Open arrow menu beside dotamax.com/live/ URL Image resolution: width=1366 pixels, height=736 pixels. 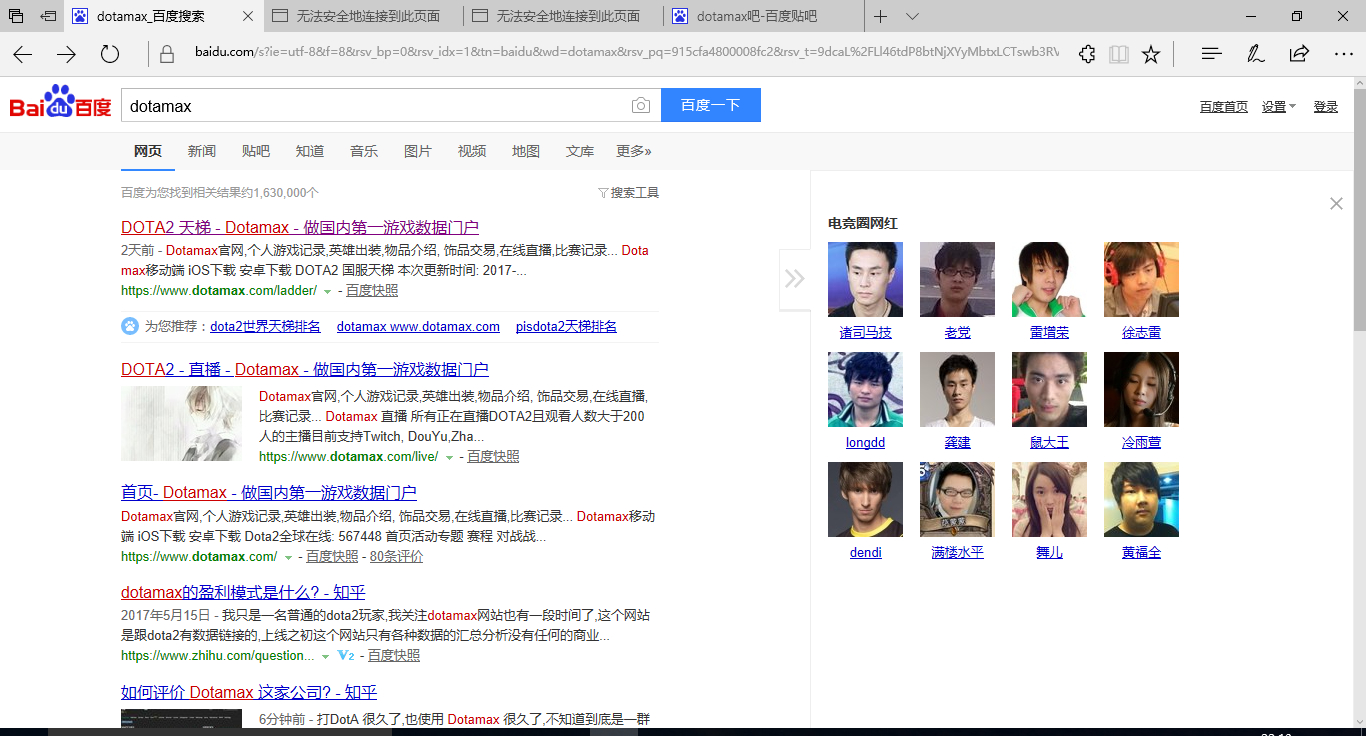pyautogui.click(x=449, y=457)
